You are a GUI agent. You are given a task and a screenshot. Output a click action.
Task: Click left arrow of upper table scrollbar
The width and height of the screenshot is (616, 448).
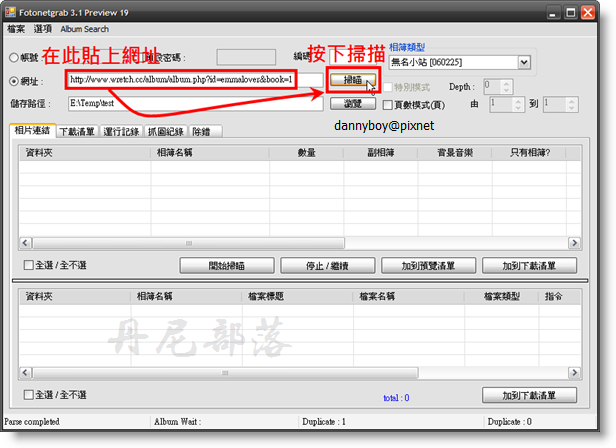25,243
